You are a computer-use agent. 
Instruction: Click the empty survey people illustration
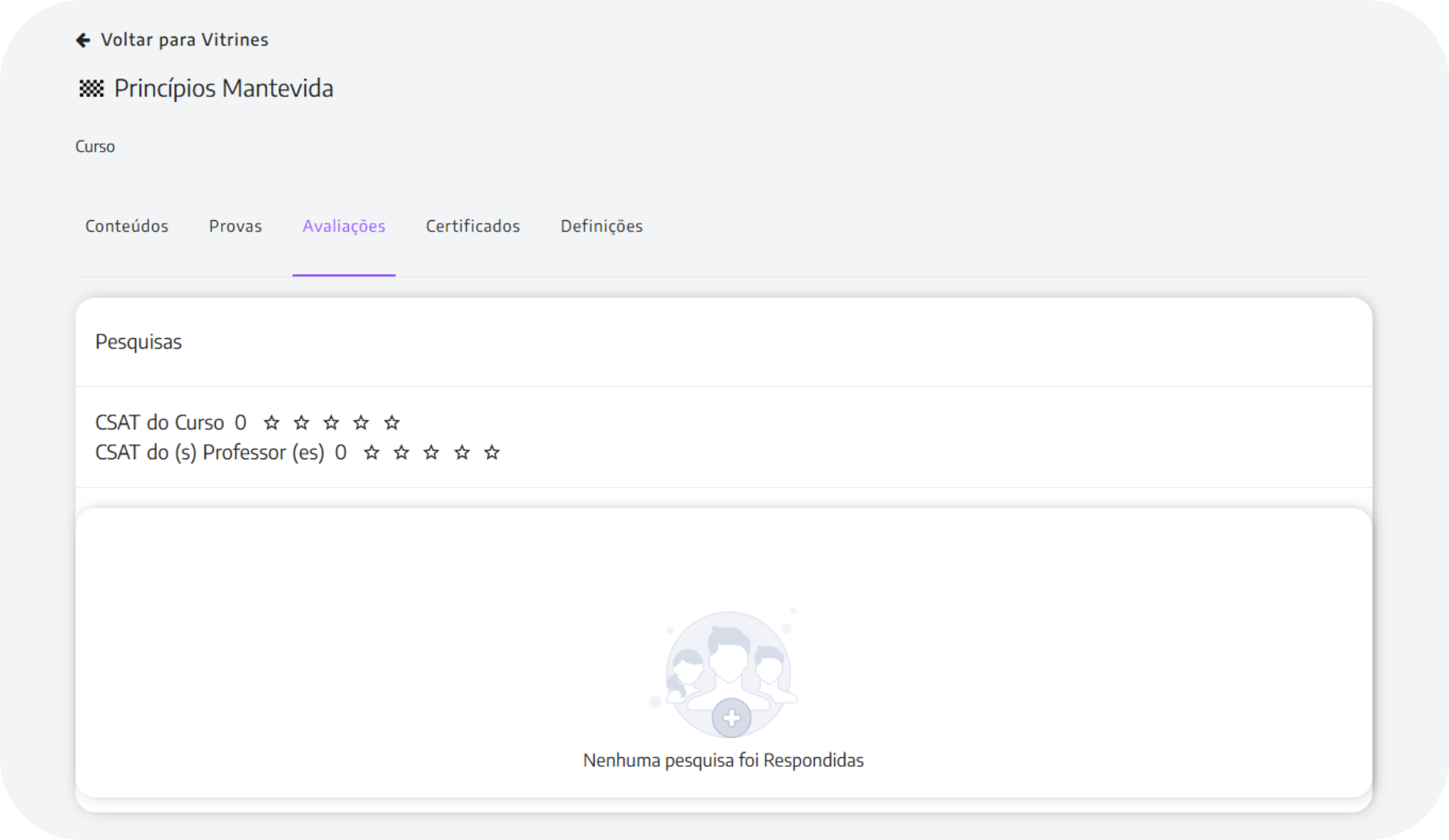[x=727, y=665]
